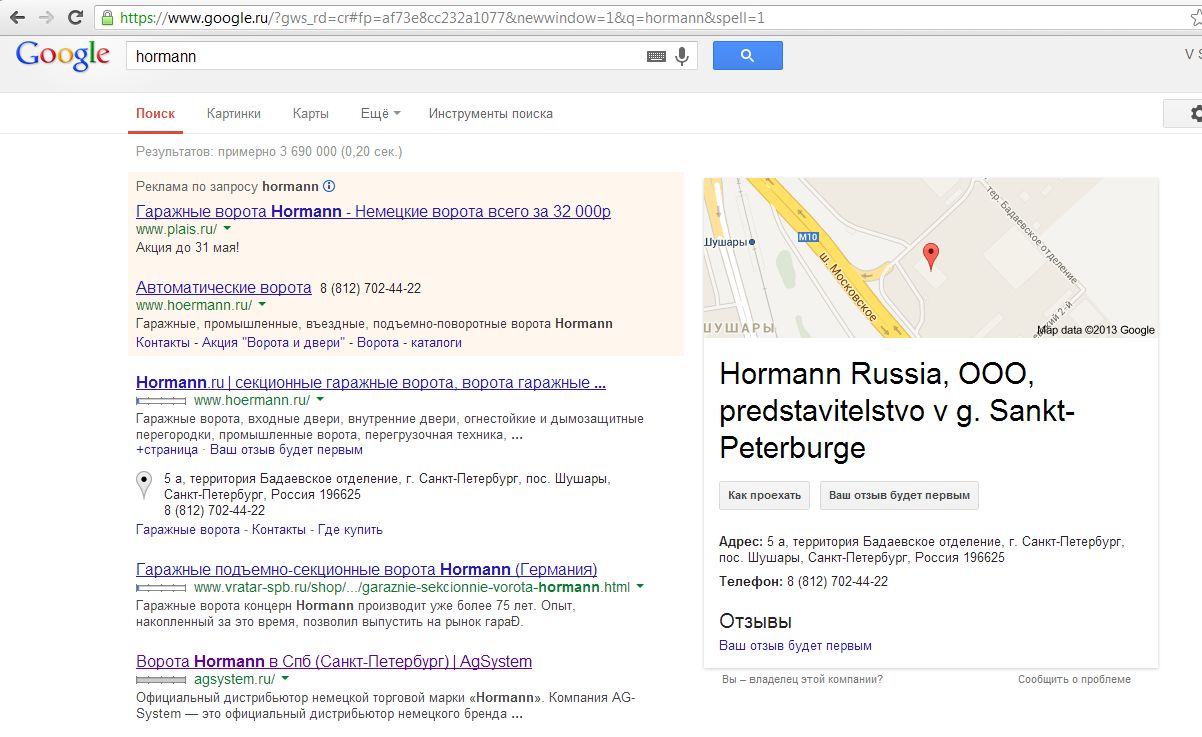Open Инструменты поиска
The width and height of the screenshot is (1202, 737).
tap(491, 114)
